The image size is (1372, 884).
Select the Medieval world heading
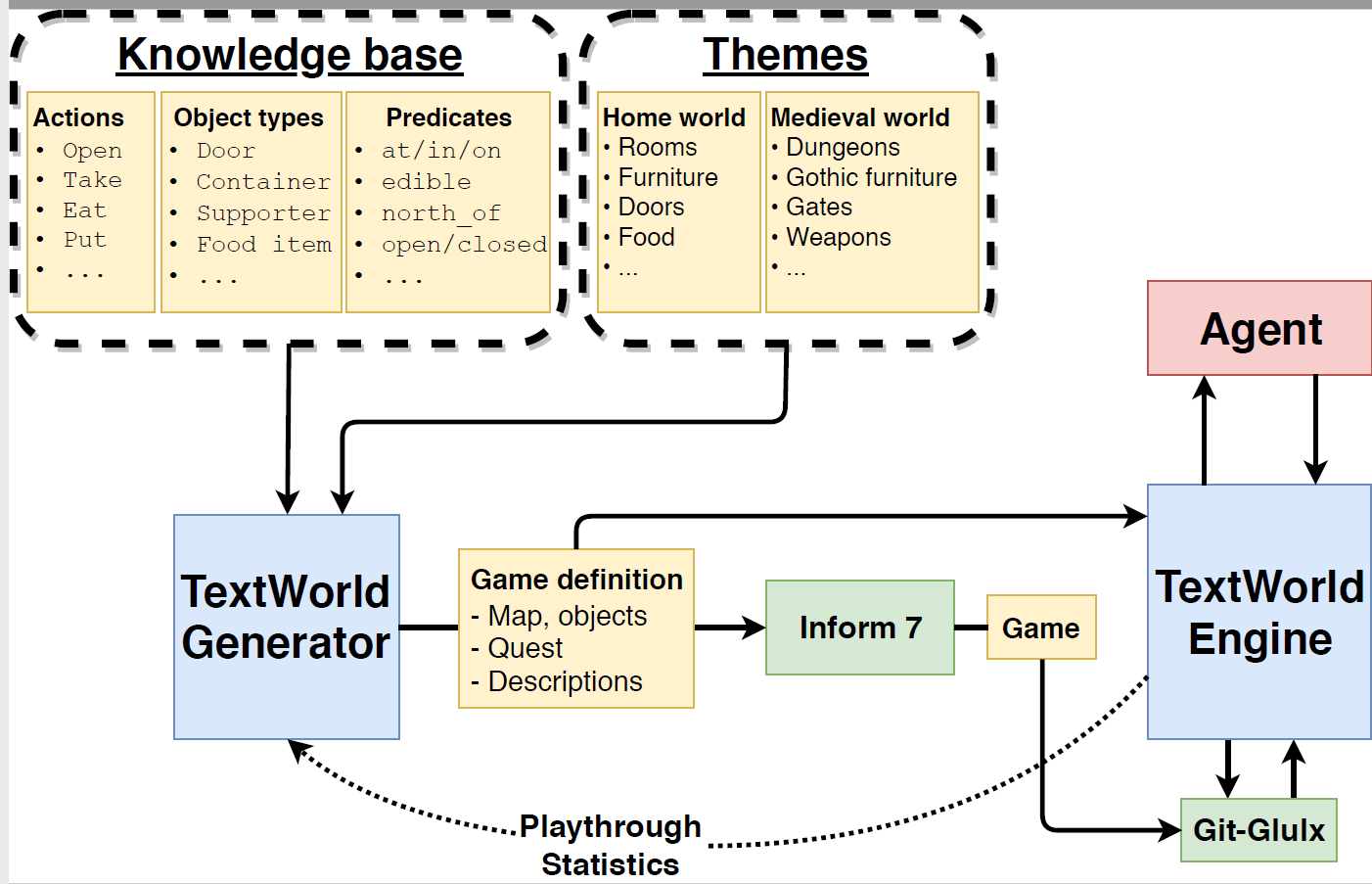tap(860, 117)
